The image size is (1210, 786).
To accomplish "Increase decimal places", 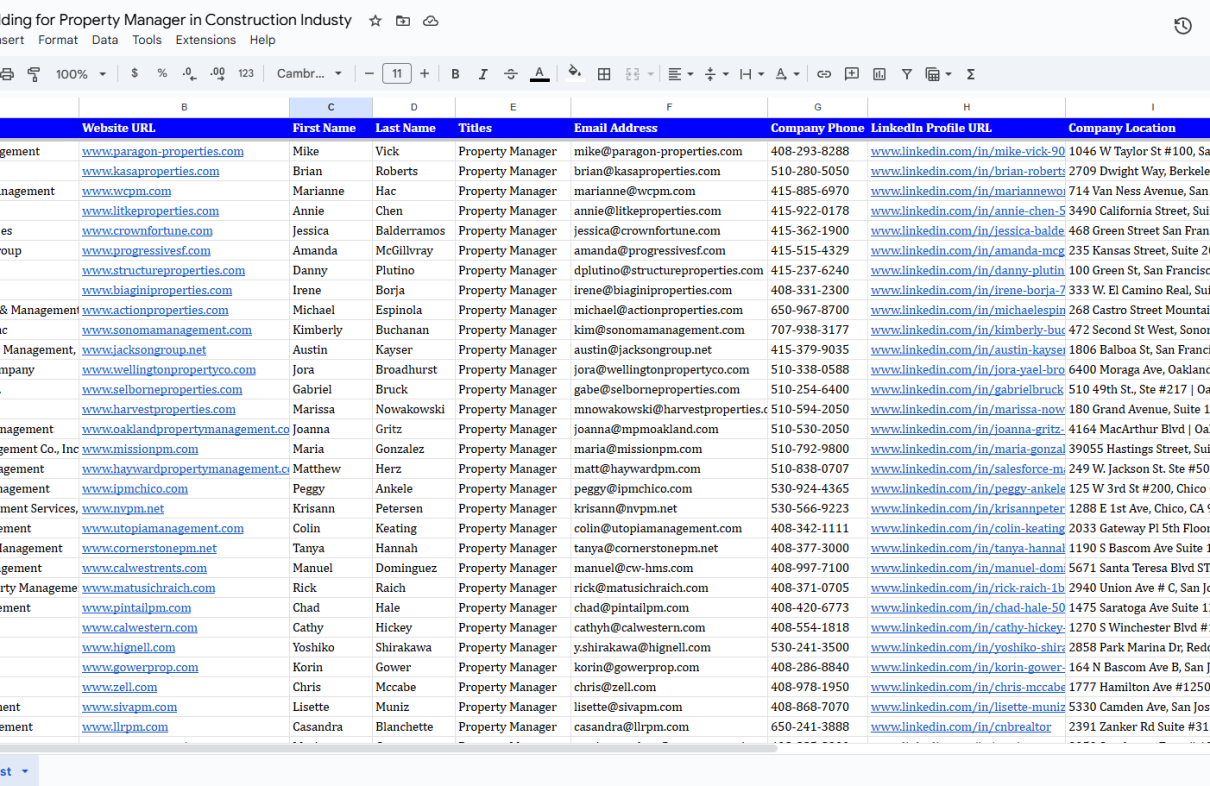I will tap(217, 74).
